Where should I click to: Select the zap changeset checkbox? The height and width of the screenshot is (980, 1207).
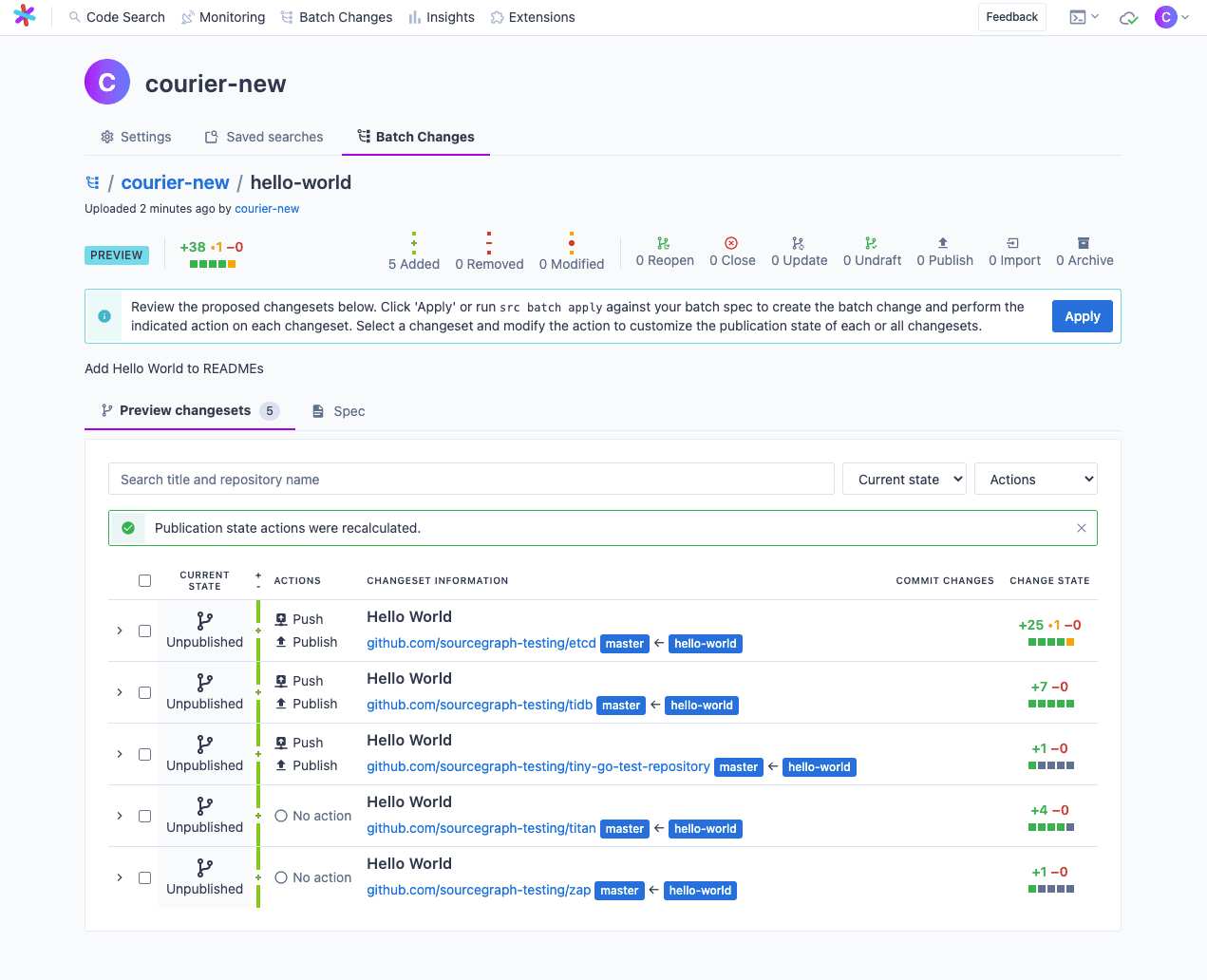[144, 877]
